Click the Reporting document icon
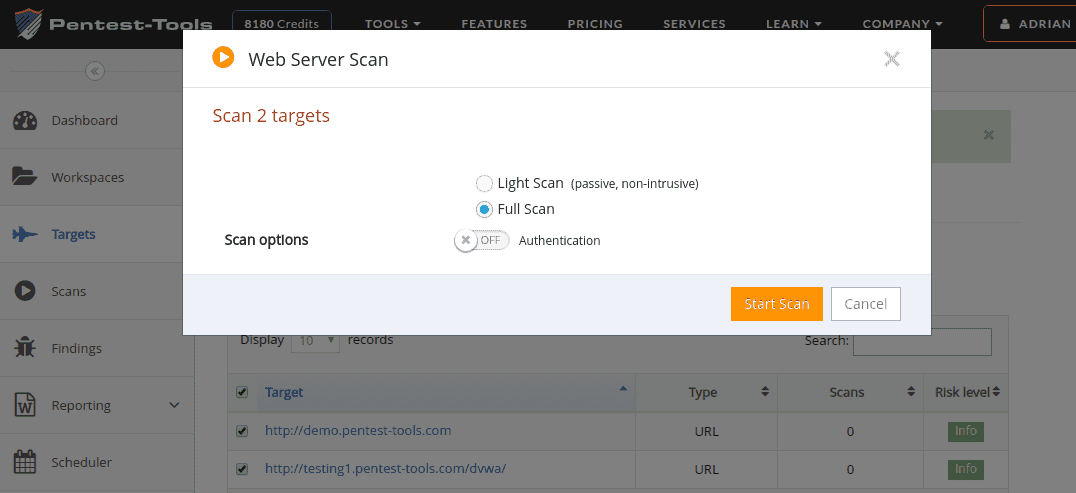The width and height of the screenshot is (1076, 493). [x=25, y=405]
